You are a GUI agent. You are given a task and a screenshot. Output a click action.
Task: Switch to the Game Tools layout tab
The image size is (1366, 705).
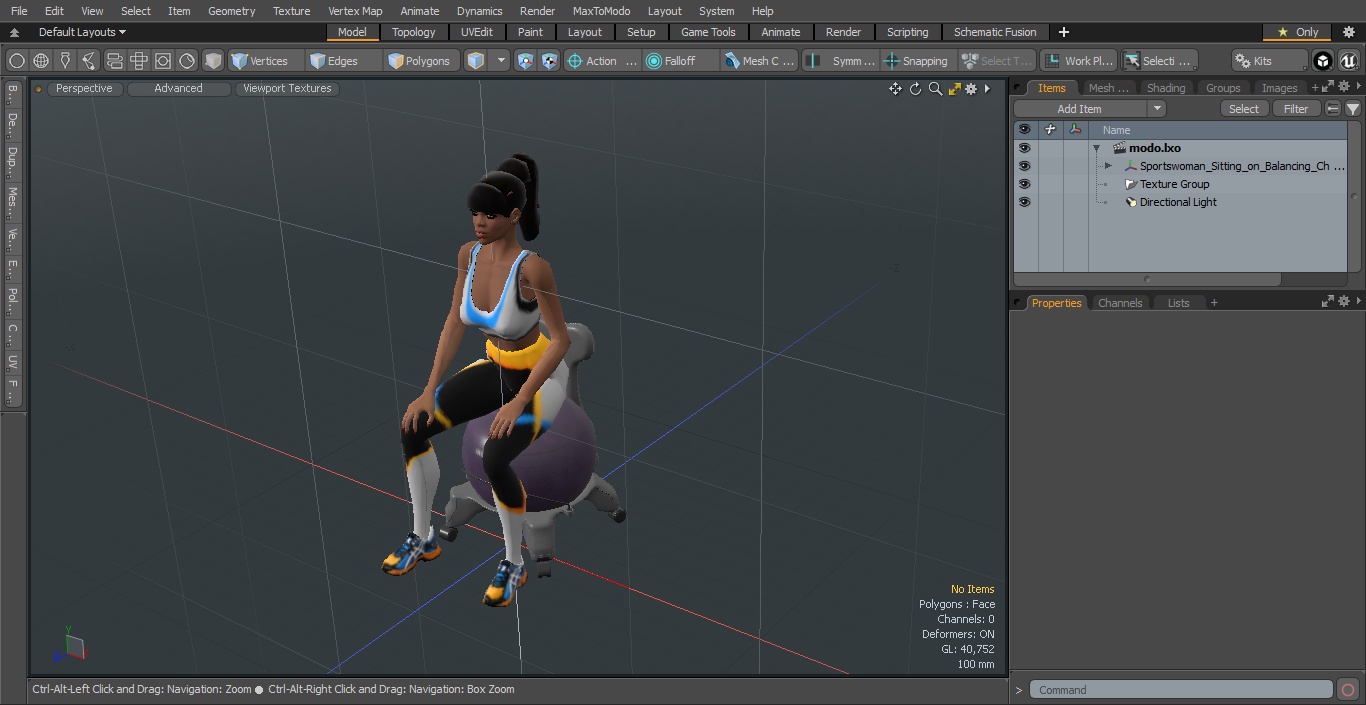(708, 32)
